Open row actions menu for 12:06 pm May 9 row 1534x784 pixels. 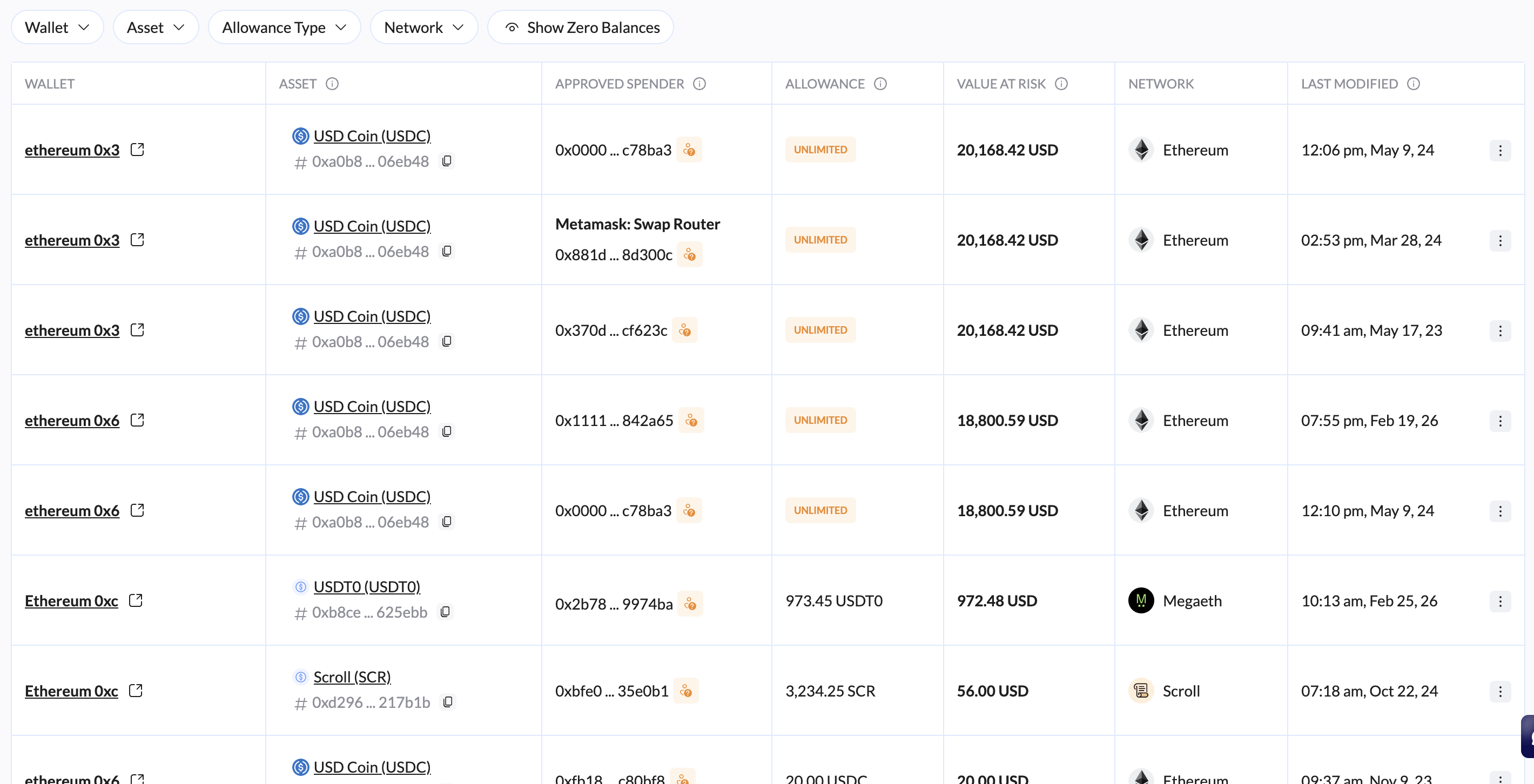click(1500, 151)
